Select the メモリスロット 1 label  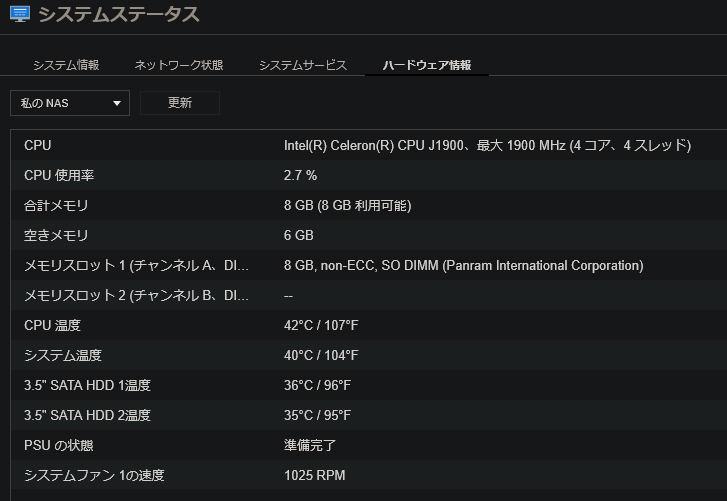coord(136,266)
